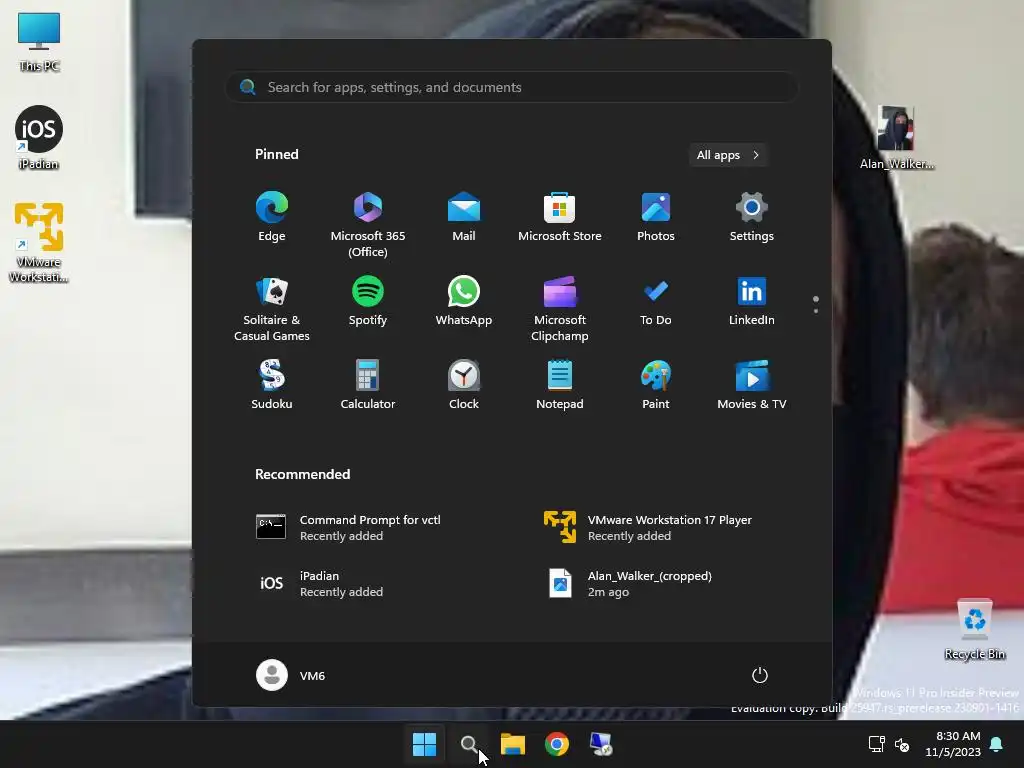Launch the Paint app
The height and width of the screenshot is (768, 1024).
click(x=656, y=385)
